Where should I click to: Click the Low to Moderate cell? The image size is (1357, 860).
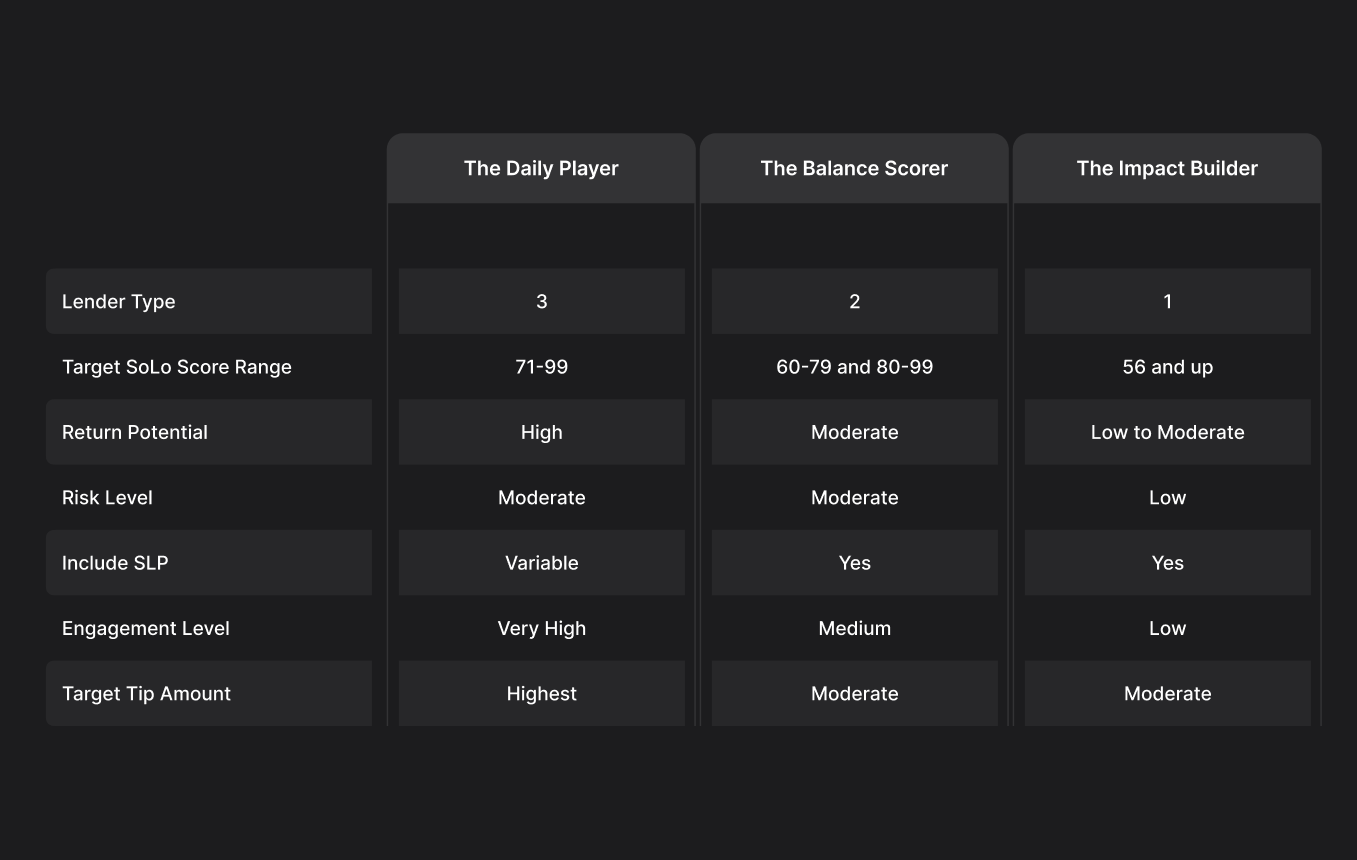[x=1167, y=432]
